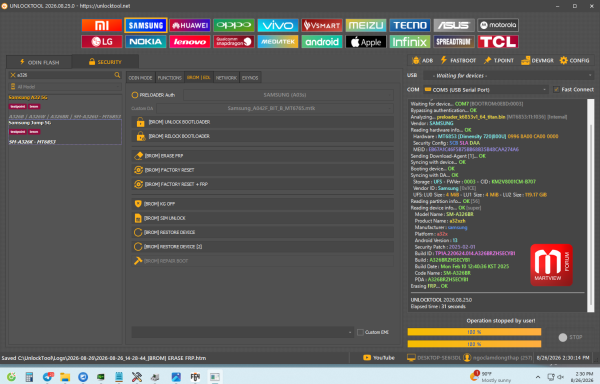The height and width of the screenshot is (384, 600).
Task: Select Samsung Jump 5G model entry
Action: tap(65, 132)
